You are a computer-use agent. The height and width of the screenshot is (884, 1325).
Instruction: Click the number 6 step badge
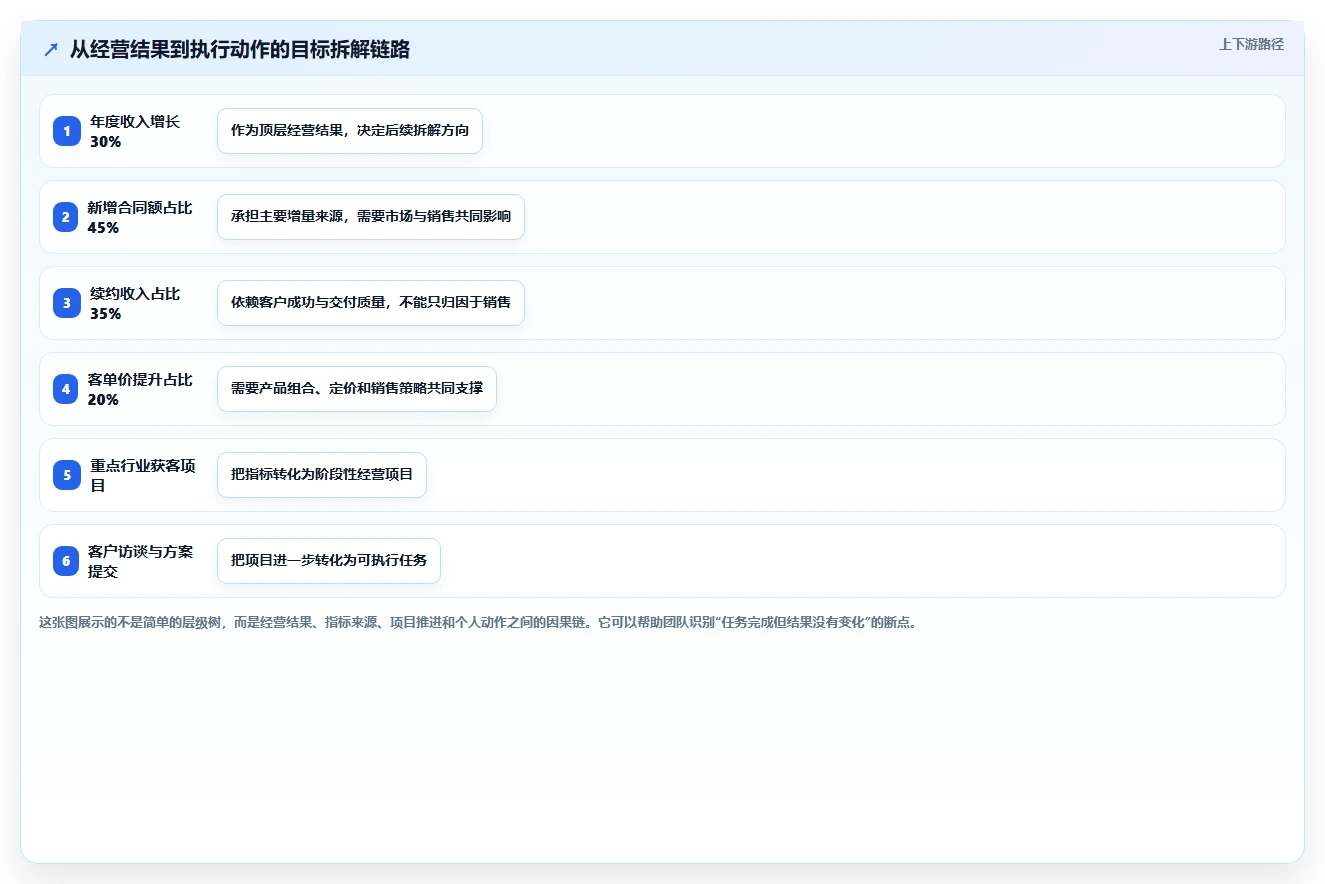coord(67,561)
